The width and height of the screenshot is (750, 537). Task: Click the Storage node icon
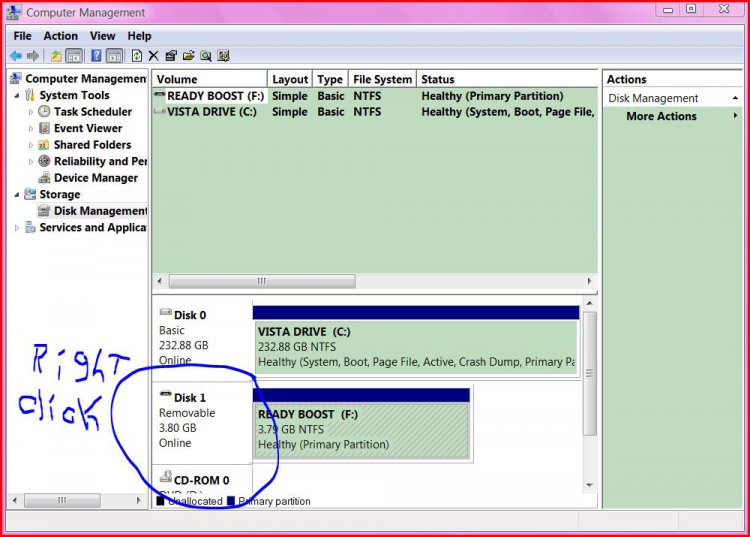pos(30,194)
